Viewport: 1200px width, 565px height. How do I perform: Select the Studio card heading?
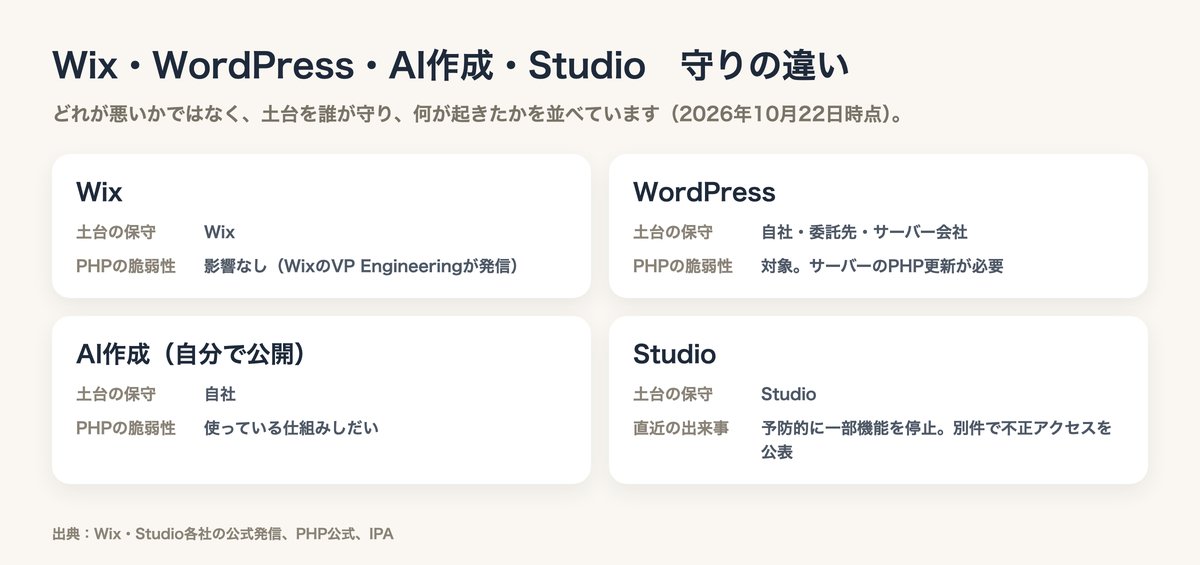(674, 354)
